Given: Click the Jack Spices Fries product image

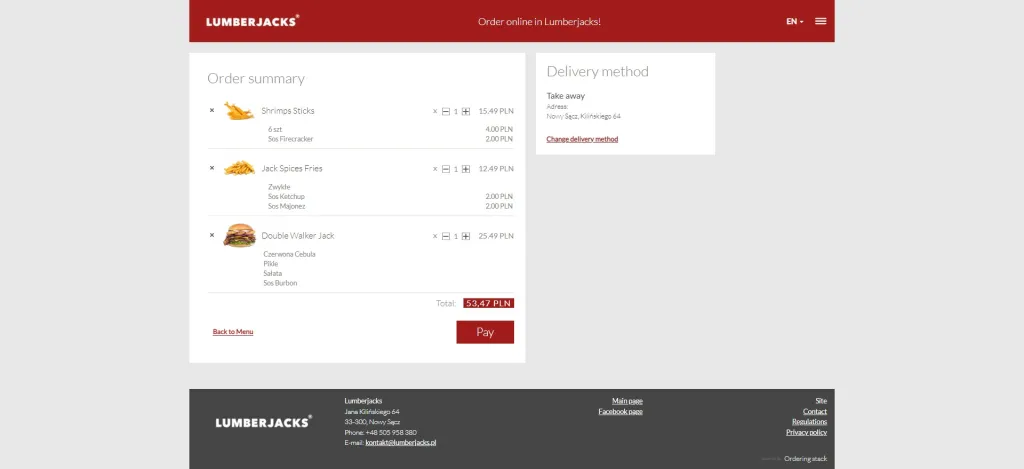Looking at the screenshot, I should click(239, 169).
